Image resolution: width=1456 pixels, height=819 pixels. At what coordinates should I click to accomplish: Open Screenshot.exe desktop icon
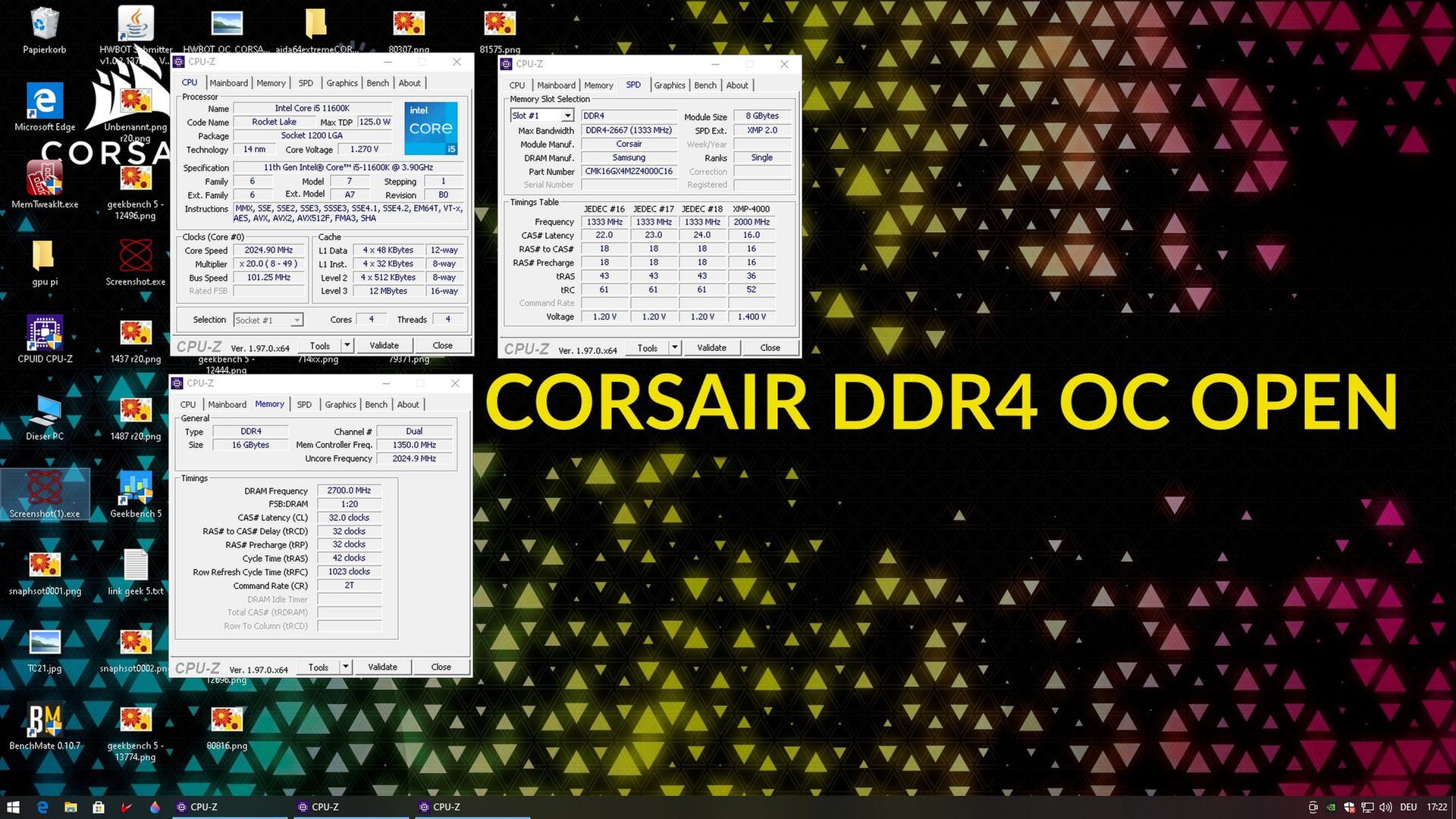pyautogui.click(x=136, y=262)
